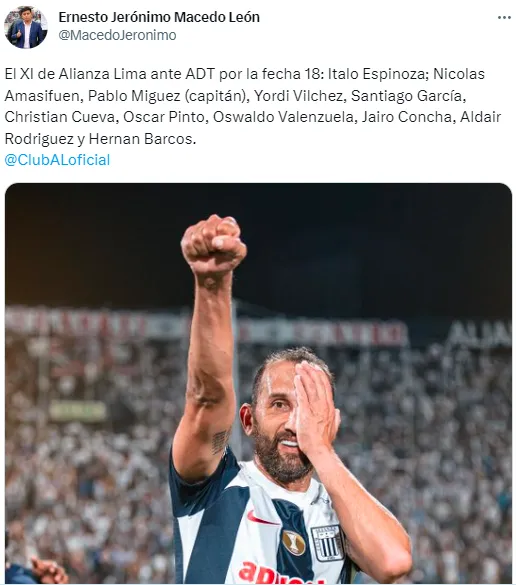
Task: Click the blurred crowd behind the player
Action: [429, 448]
